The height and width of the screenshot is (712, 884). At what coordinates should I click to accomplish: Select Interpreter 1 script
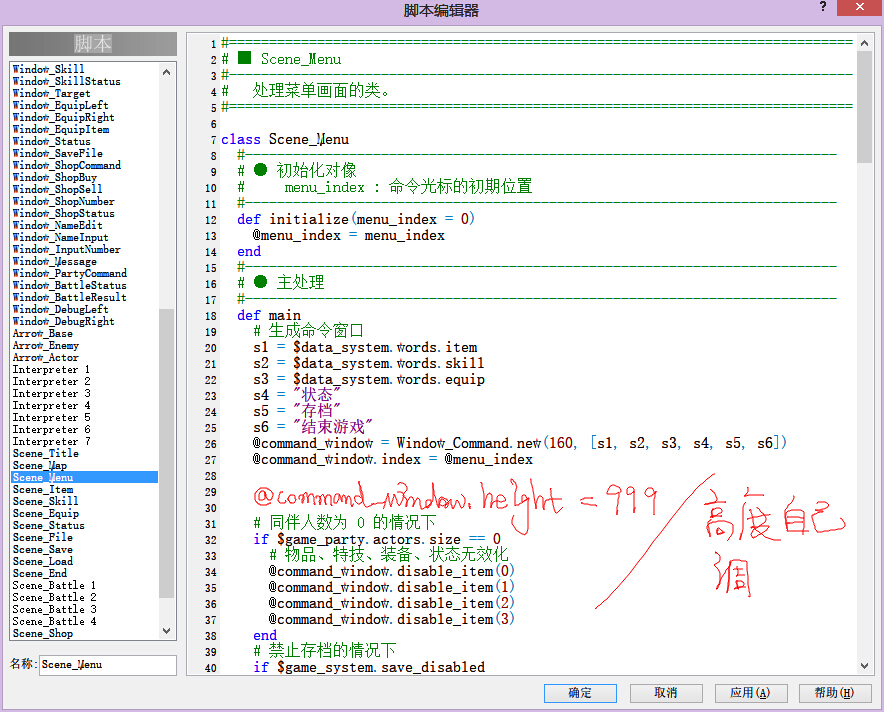coord(51,370)
